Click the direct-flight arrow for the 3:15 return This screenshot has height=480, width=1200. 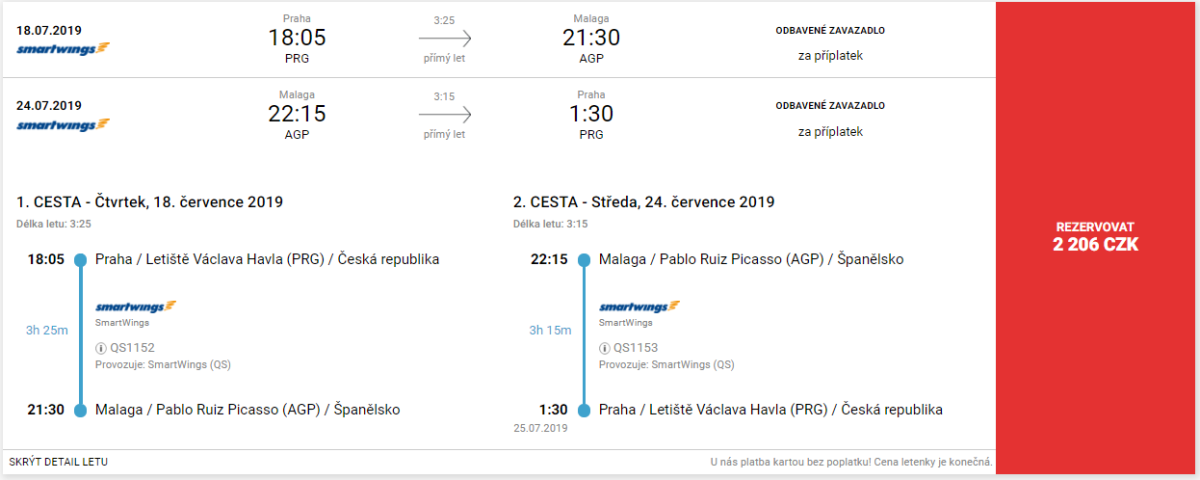pyautogui.click(x=444, y=115)
